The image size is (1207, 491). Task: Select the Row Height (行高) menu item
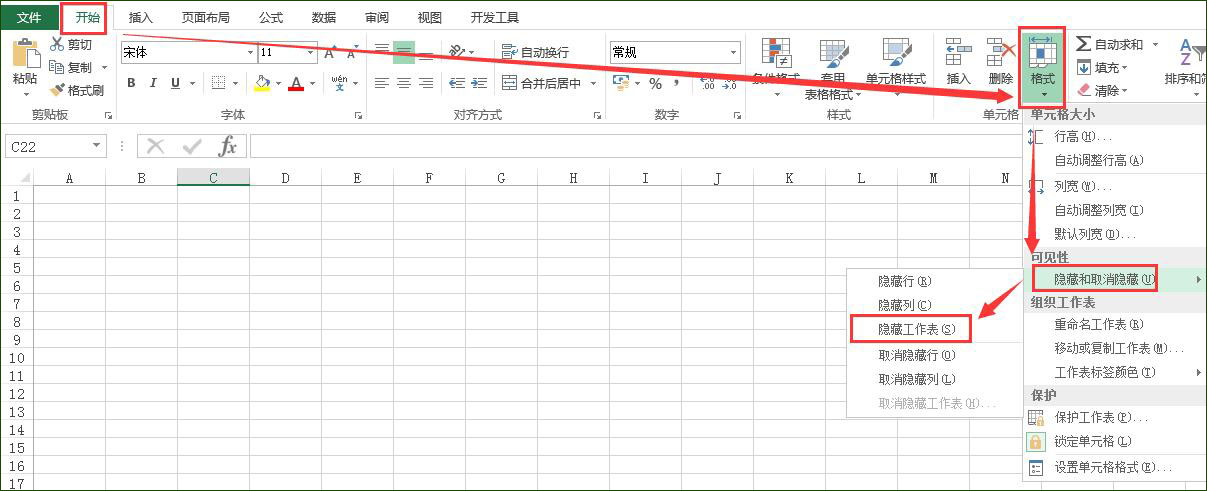1083,136
